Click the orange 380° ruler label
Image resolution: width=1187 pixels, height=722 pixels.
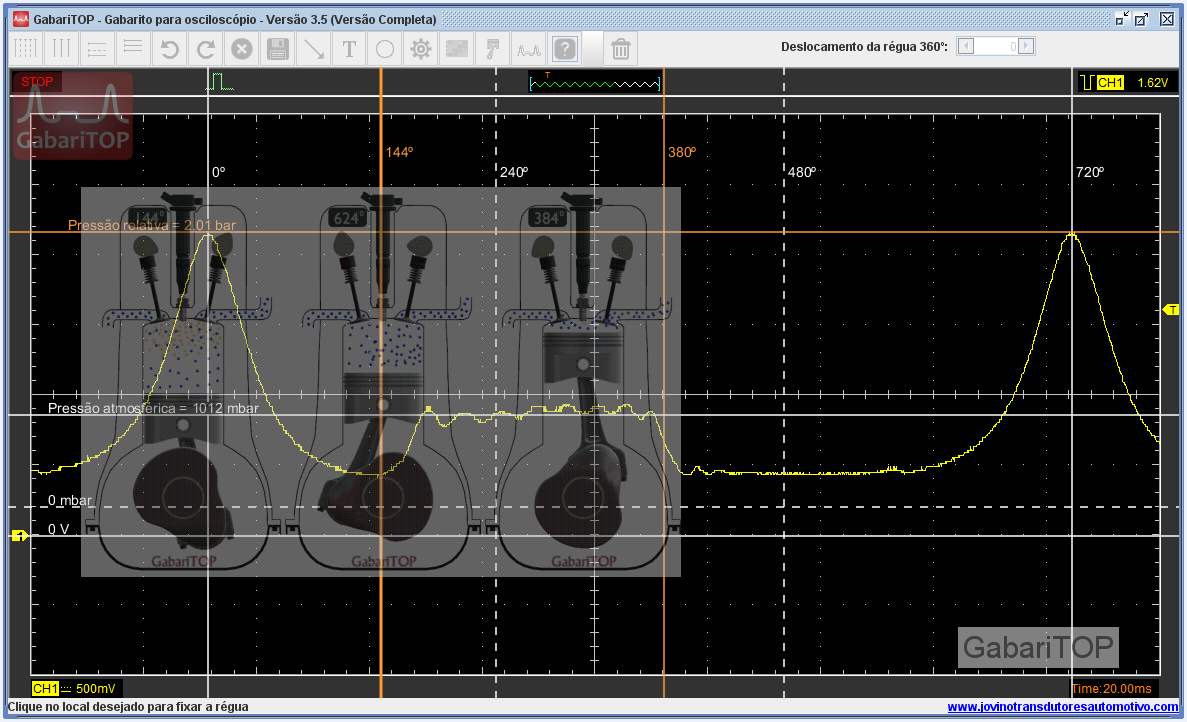click(682, 152)
